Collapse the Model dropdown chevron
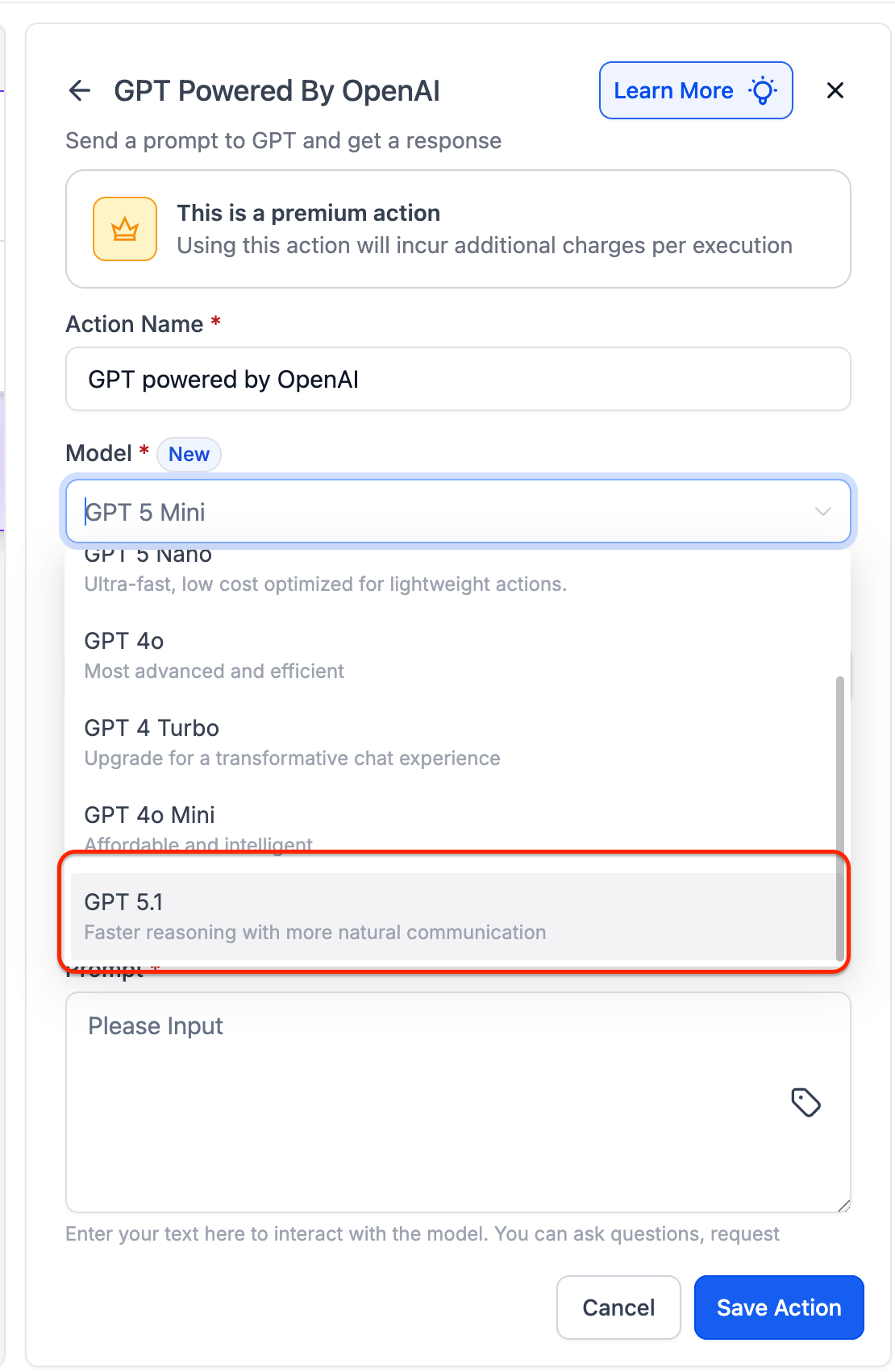The height and width of the screenshot is (1372, 895). tap(822, 512)
